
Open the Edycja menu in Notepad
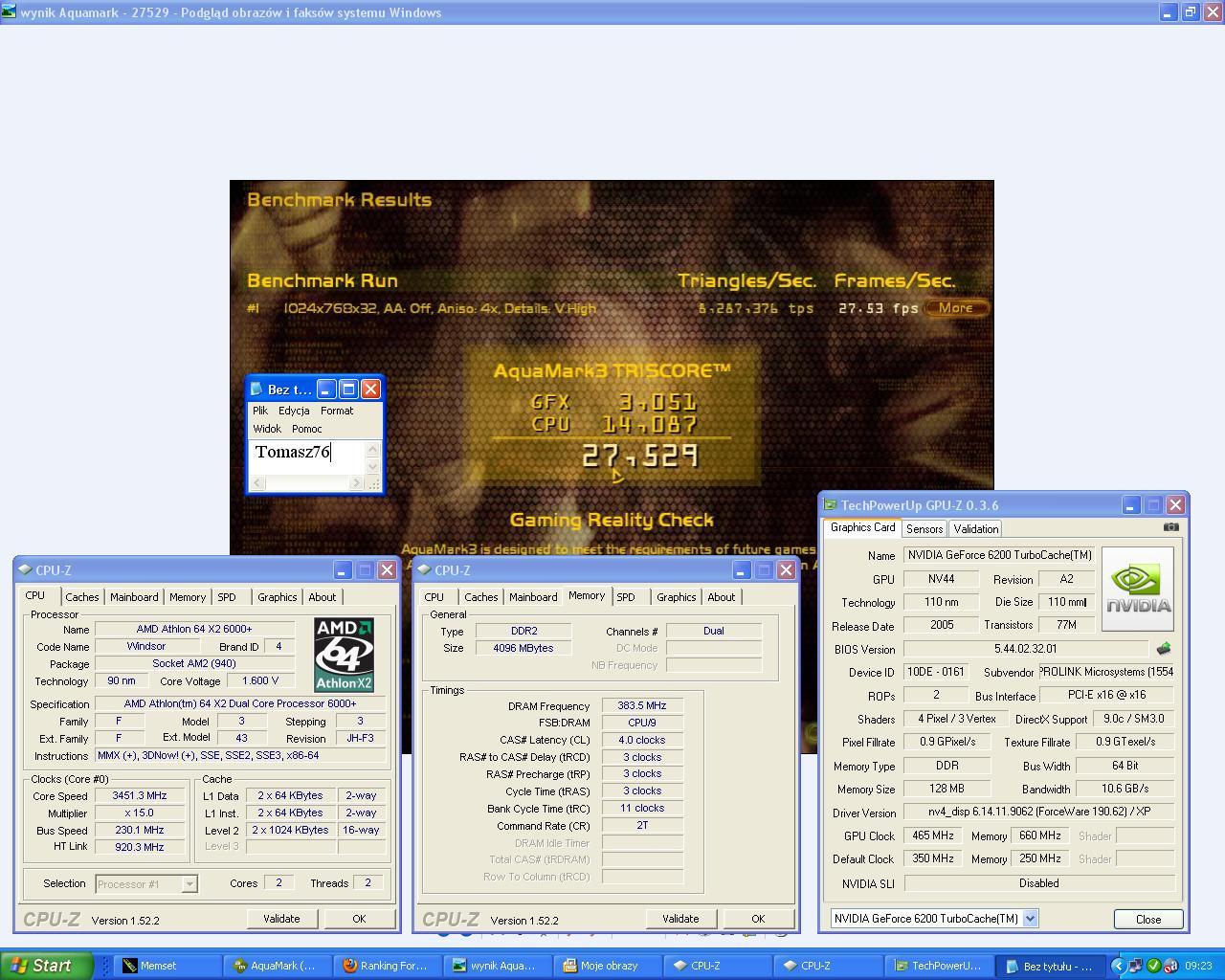pos(294,411)
